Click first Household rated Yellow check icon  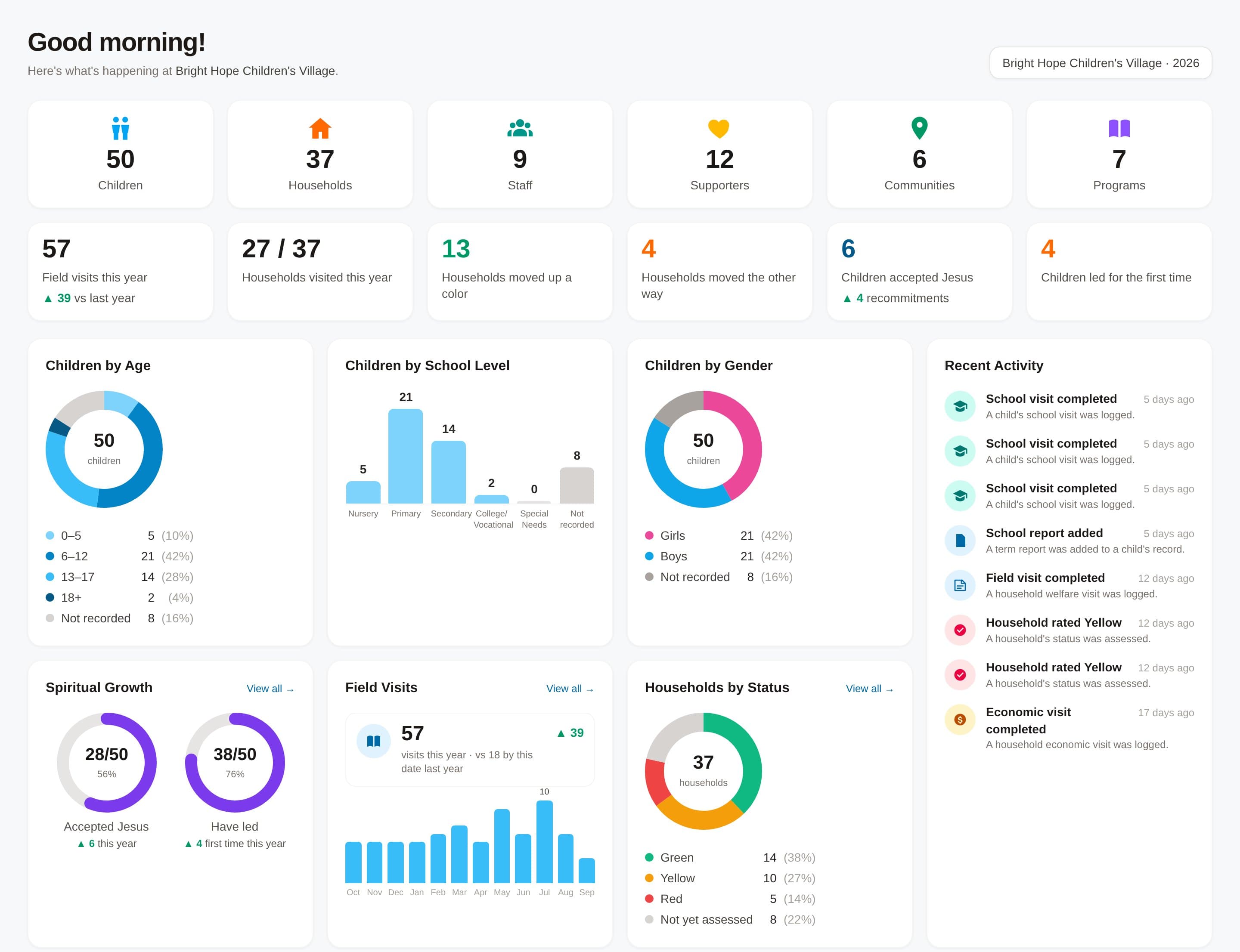pyautogui.click(x=960, y=630)
